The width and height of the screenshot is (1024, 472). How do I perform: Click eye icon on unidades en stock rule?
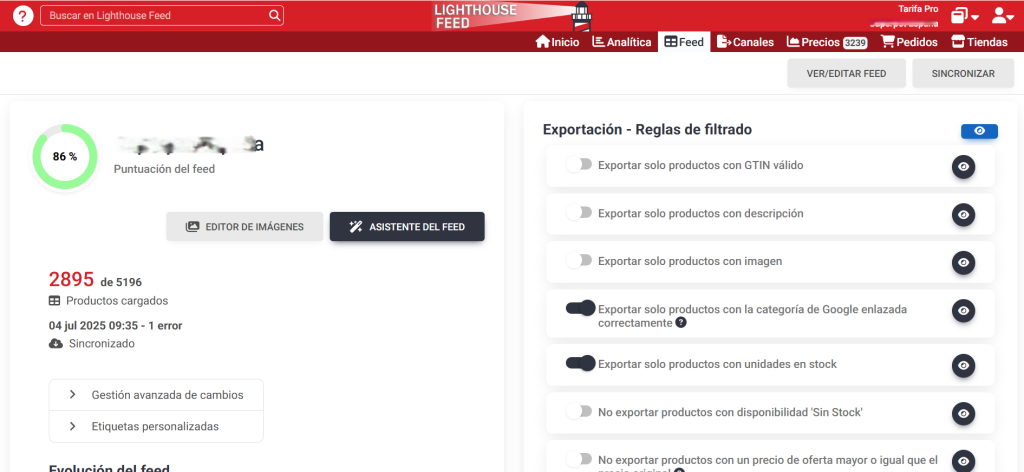pos(963,366)
